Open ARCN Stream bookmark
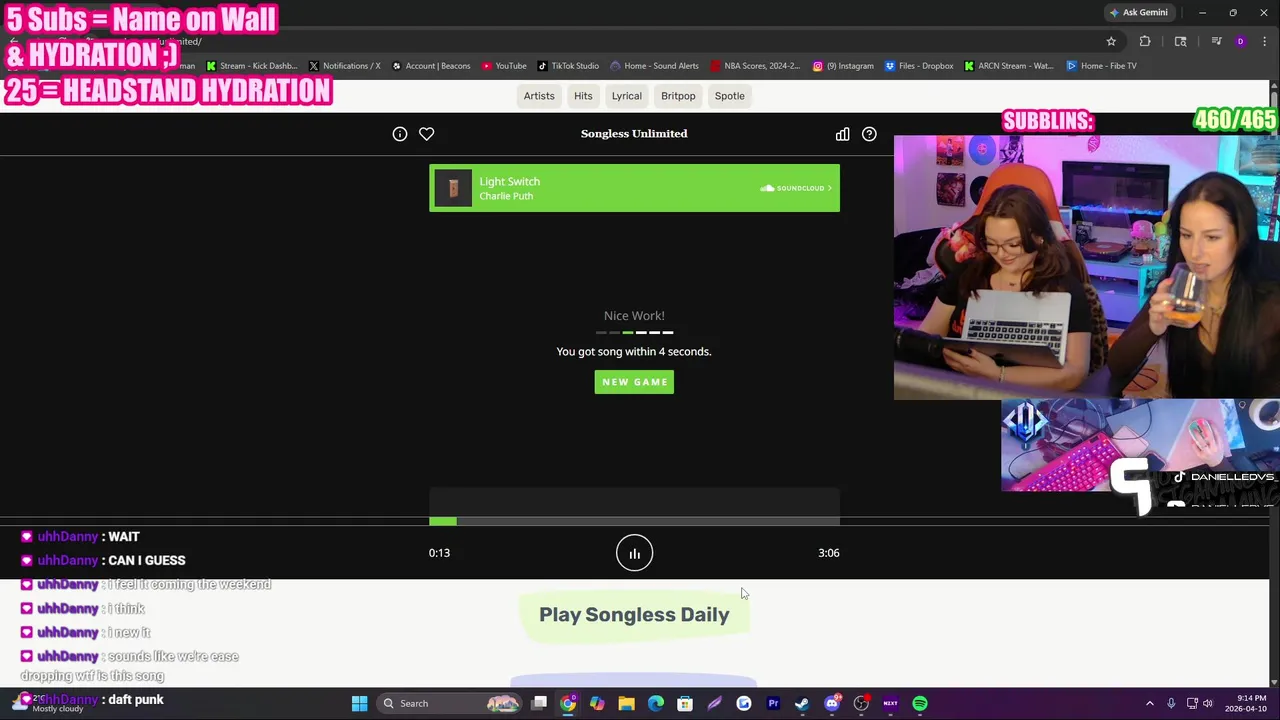This screenshot has height=720, width=1280. (x=1009, y=66)
